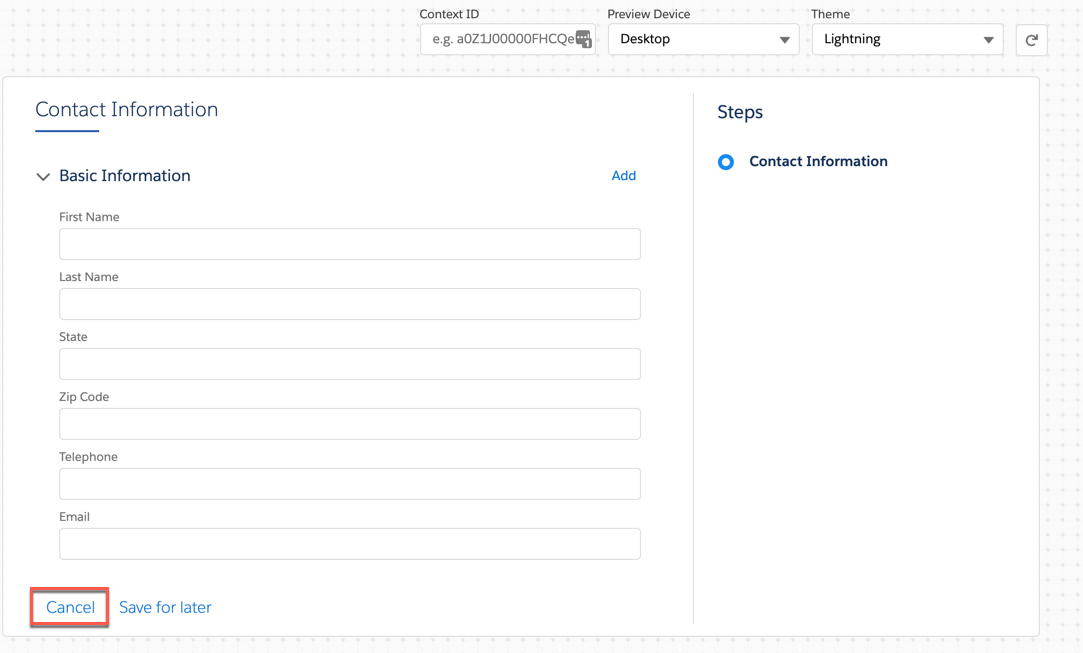Click Save for later

(165, 607)
